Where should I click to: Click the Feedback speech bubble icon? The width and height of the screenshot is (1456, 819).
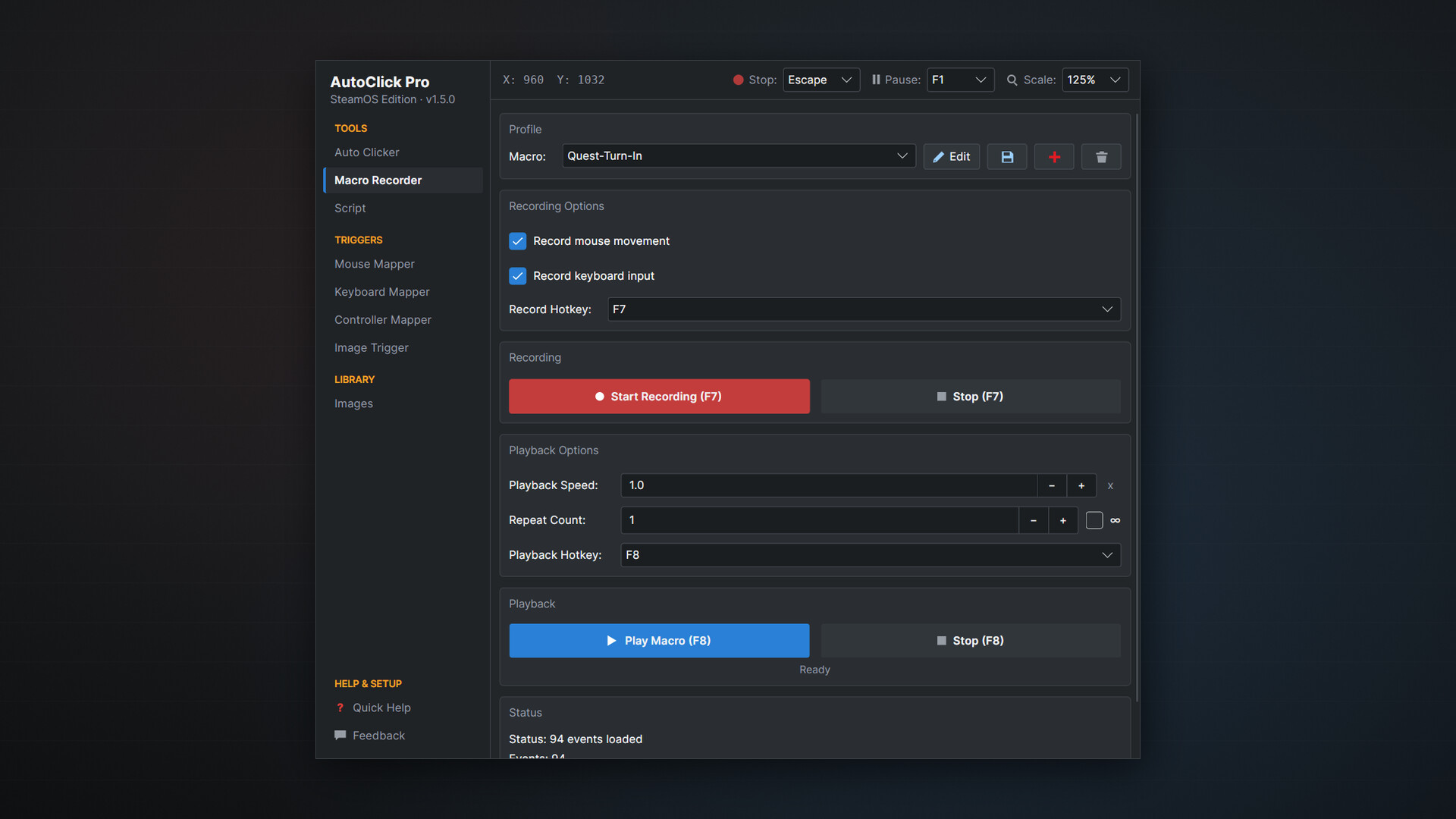340,736
